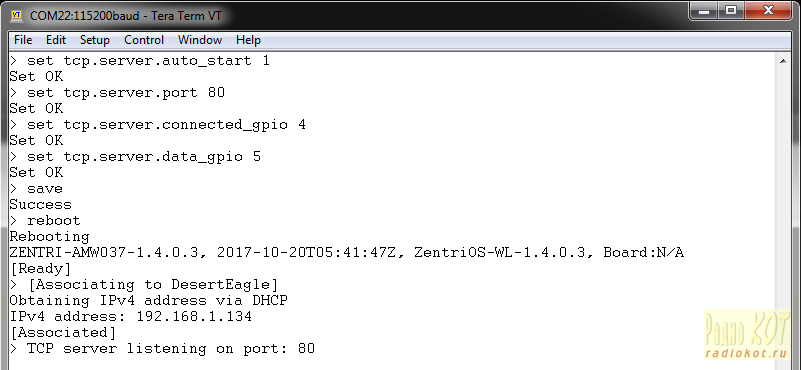Open the Edit menu
This screenshot has width=801, height=370.
click(x=56, y=40)
